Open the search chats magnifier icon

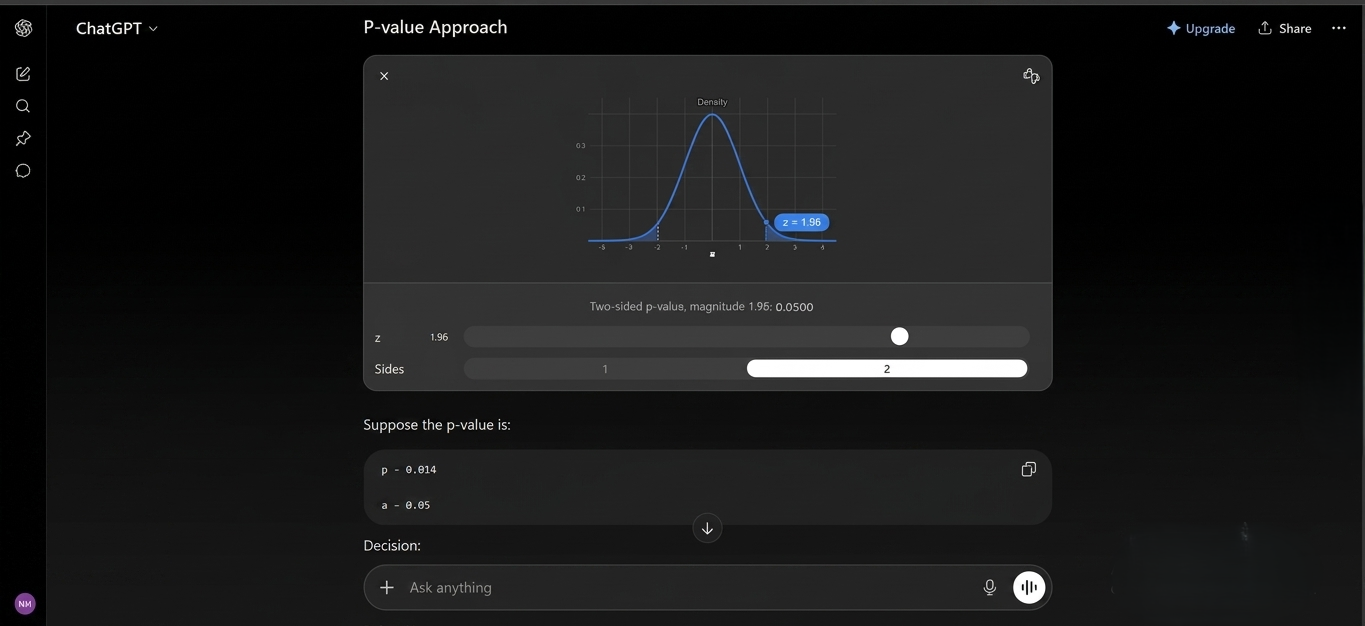23,106
